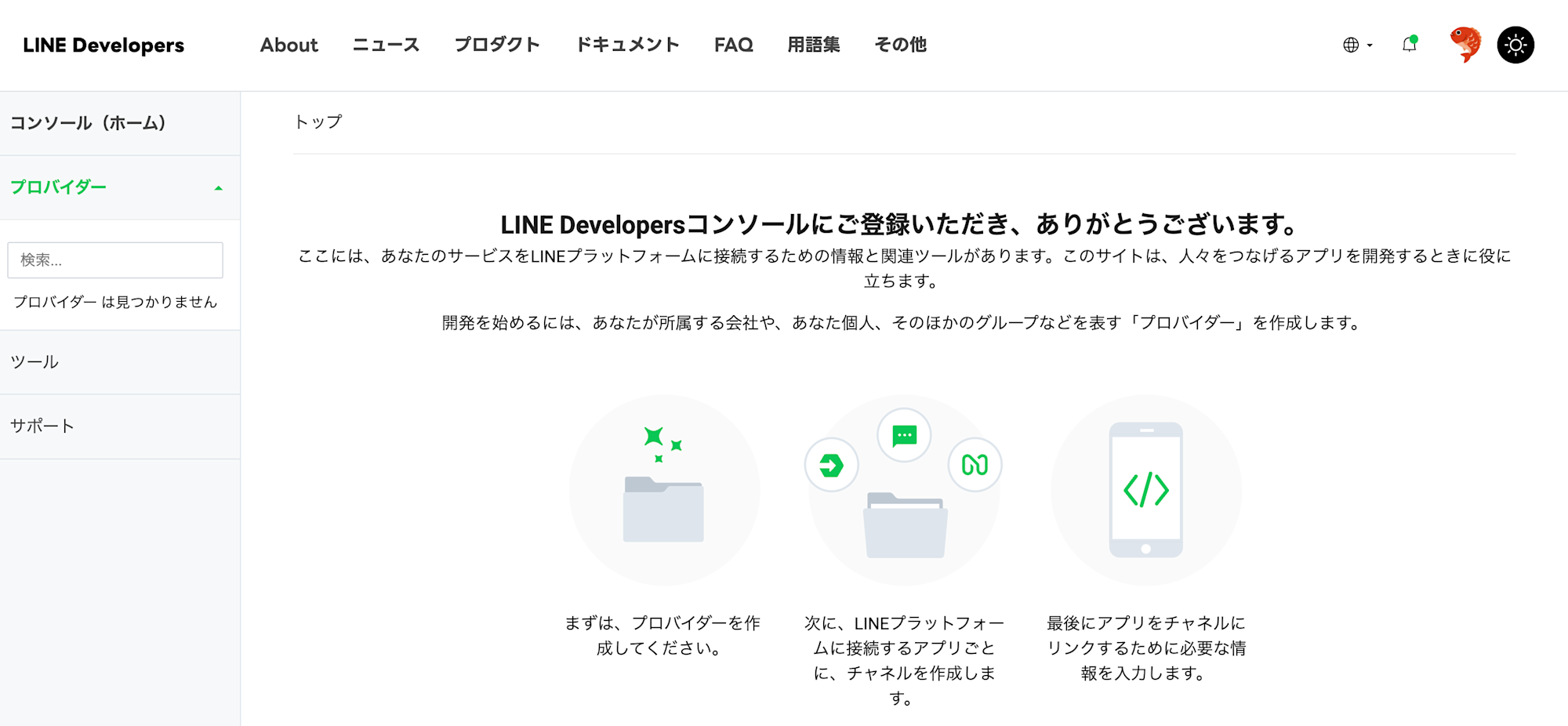Open the その他 menu
This screenshot has height=726, width=1568.
point(899,45)
